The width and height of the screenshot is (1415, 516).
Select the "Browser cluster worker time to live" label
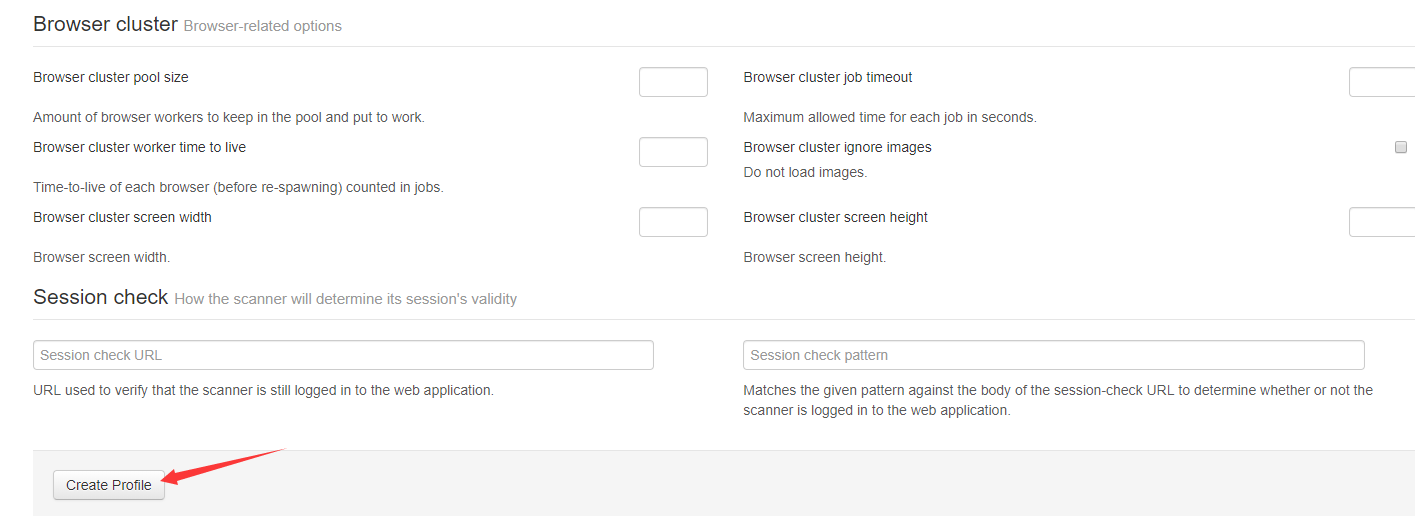tap(139, 147)
